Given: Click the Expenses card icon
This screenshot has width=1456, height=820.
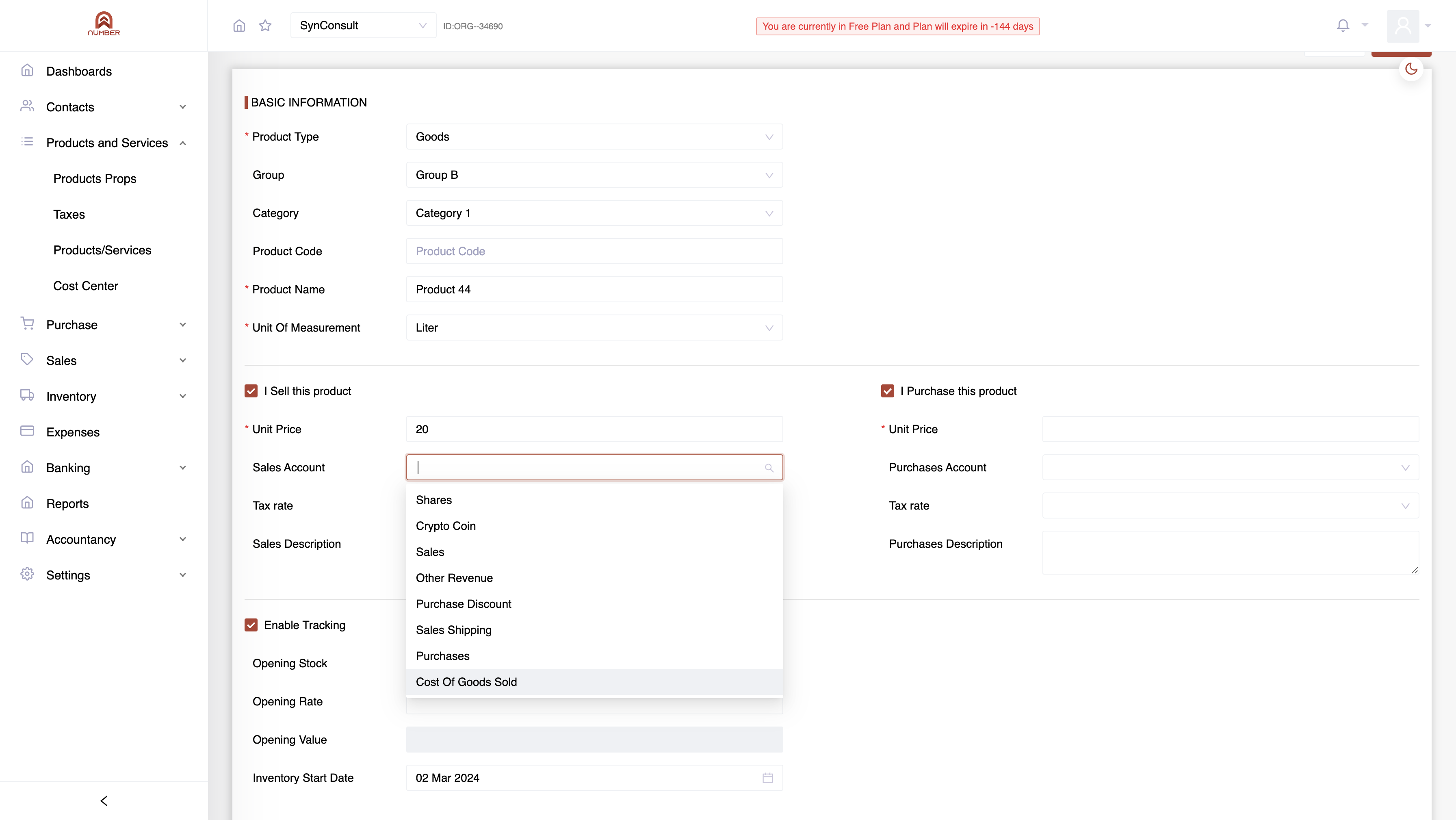Looking at the screenshot, I should [27, 431].
